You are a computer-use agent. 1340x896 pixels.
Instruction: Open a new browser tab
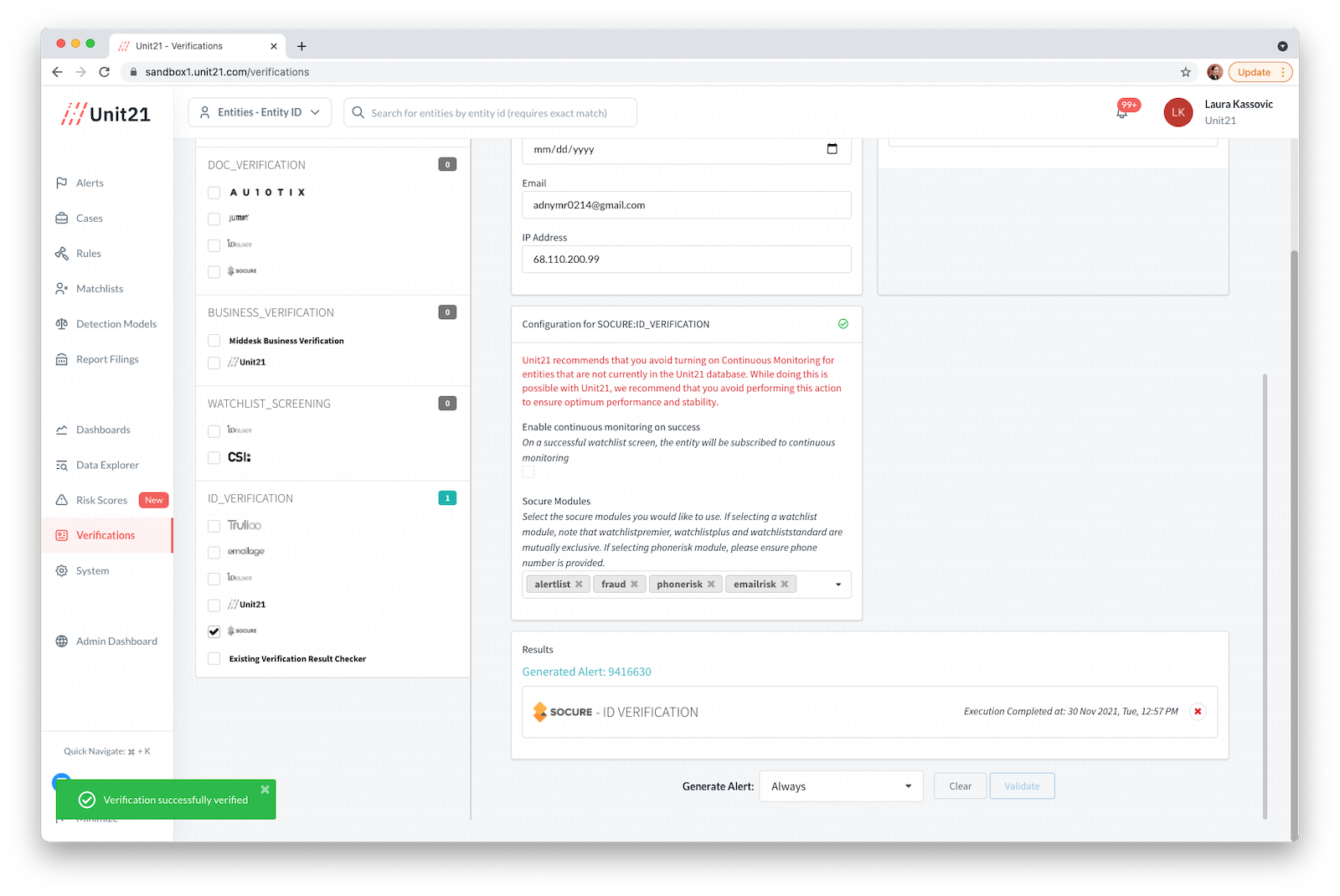tap(301, 46)
